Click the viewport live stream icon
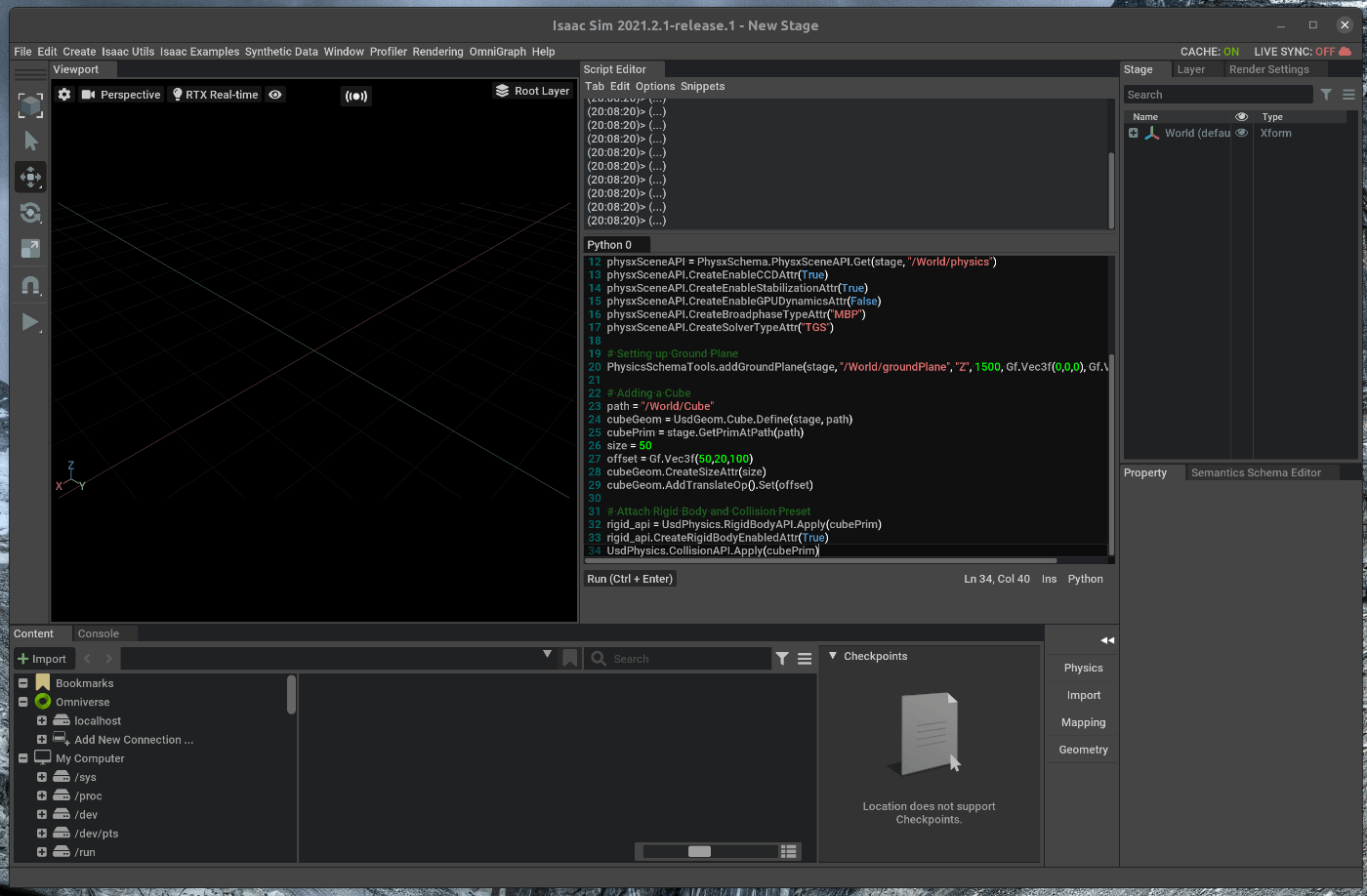 356,96
